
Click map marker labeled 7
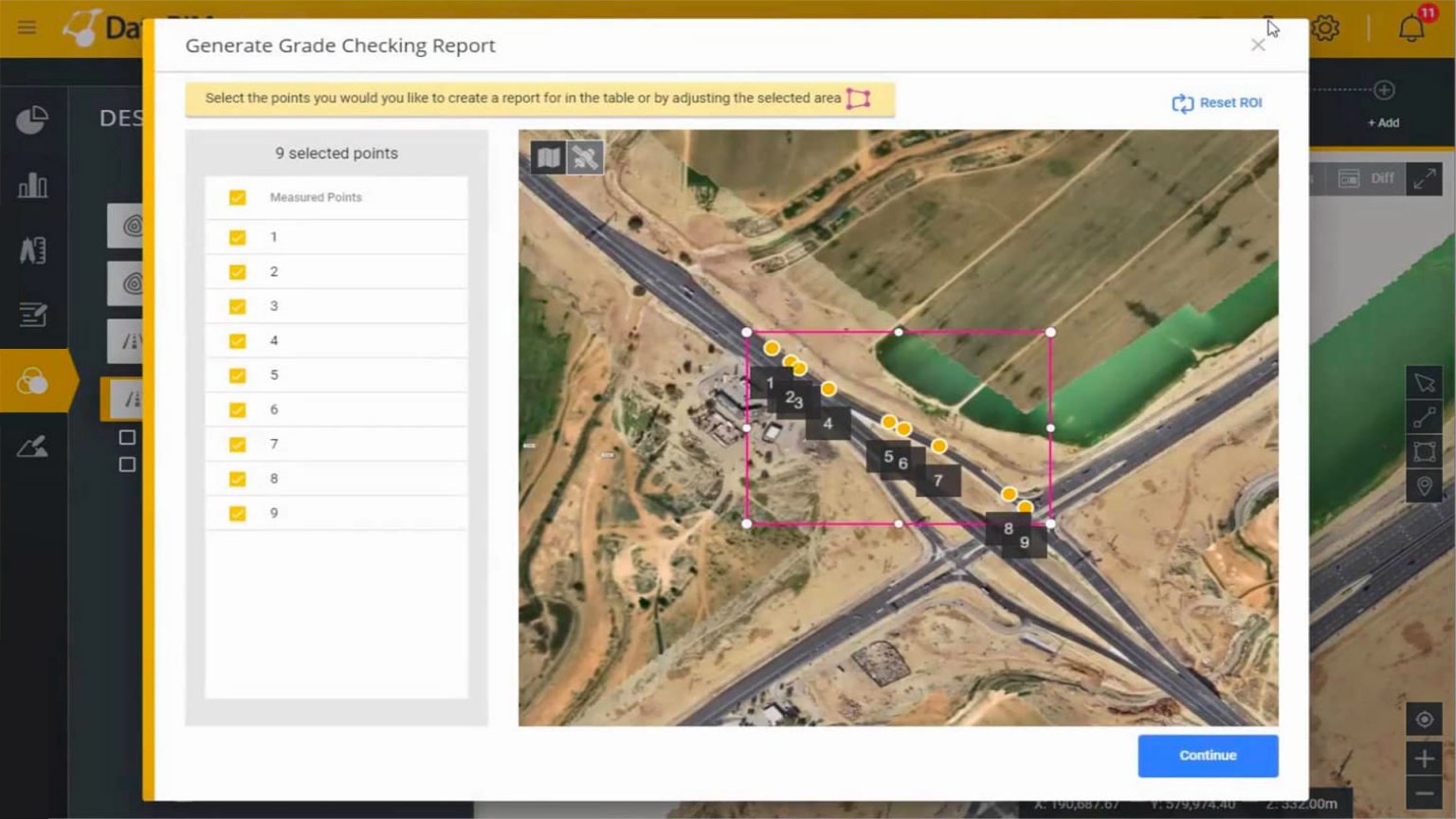[937, 481]
